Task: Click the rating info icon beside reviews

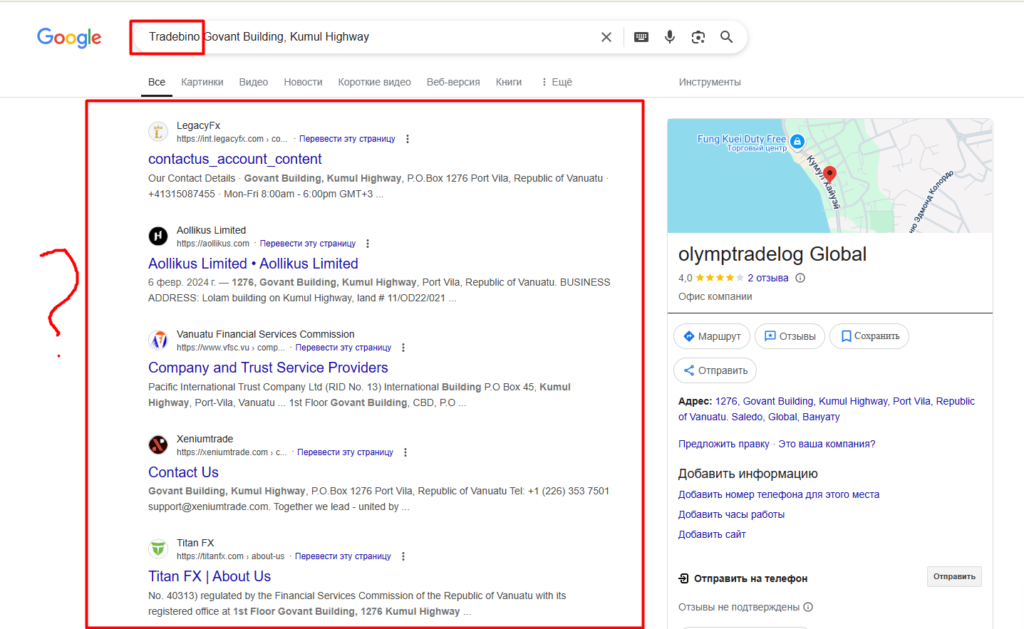Action: (800, 278)
